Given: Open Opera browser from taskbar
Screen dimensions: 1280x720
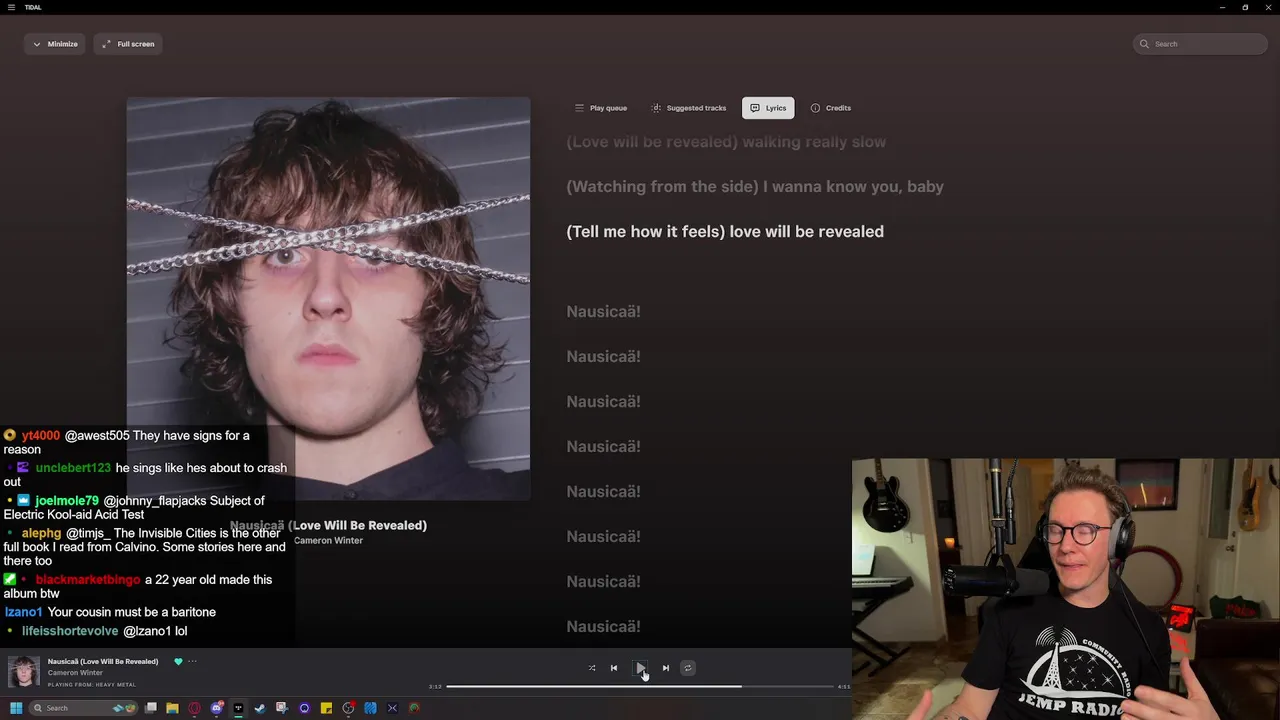Looking at the screenshot, I should coord(195,708).
